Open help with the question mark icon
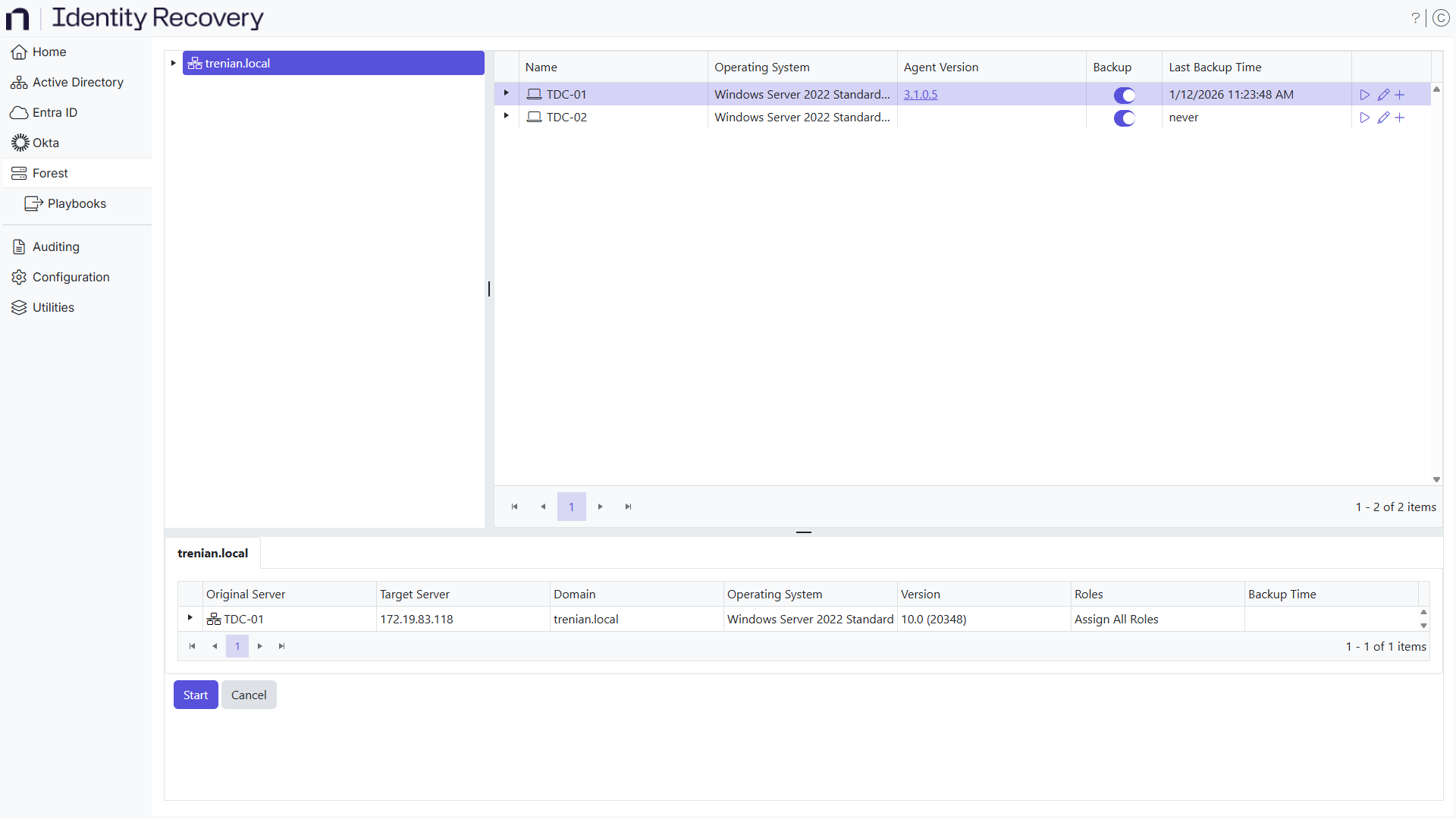Viewport: 1456px width, 819px height. coord(1417,17)
